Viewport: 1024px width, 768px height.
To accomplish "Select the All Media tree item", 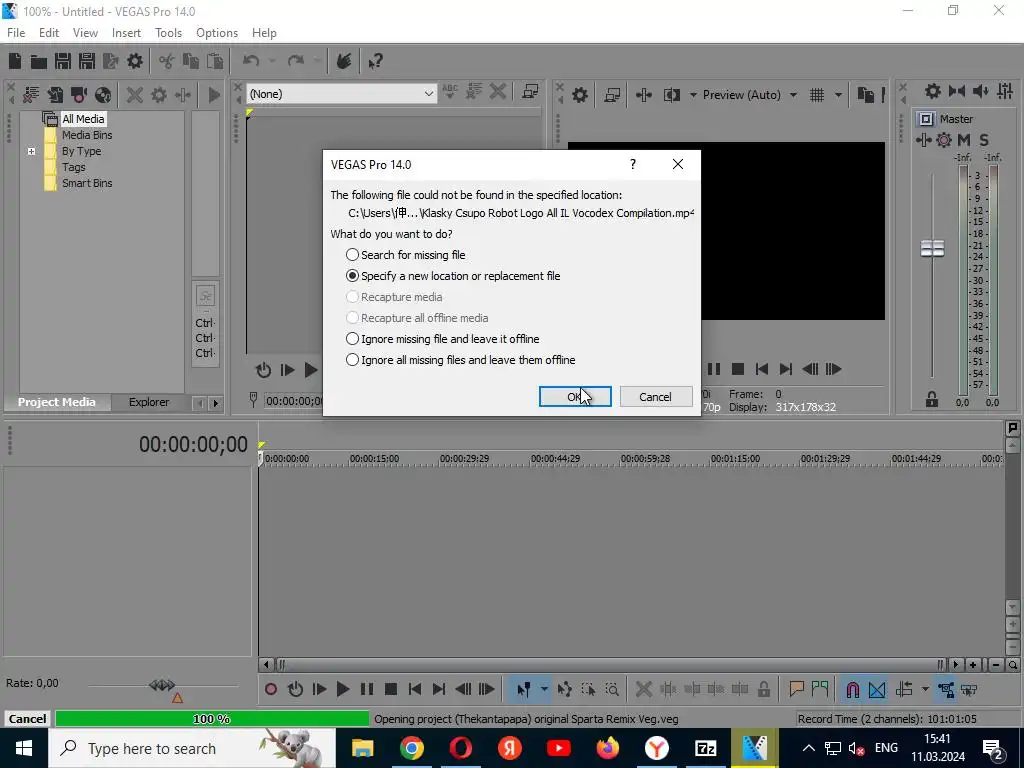I will point(82,119).
